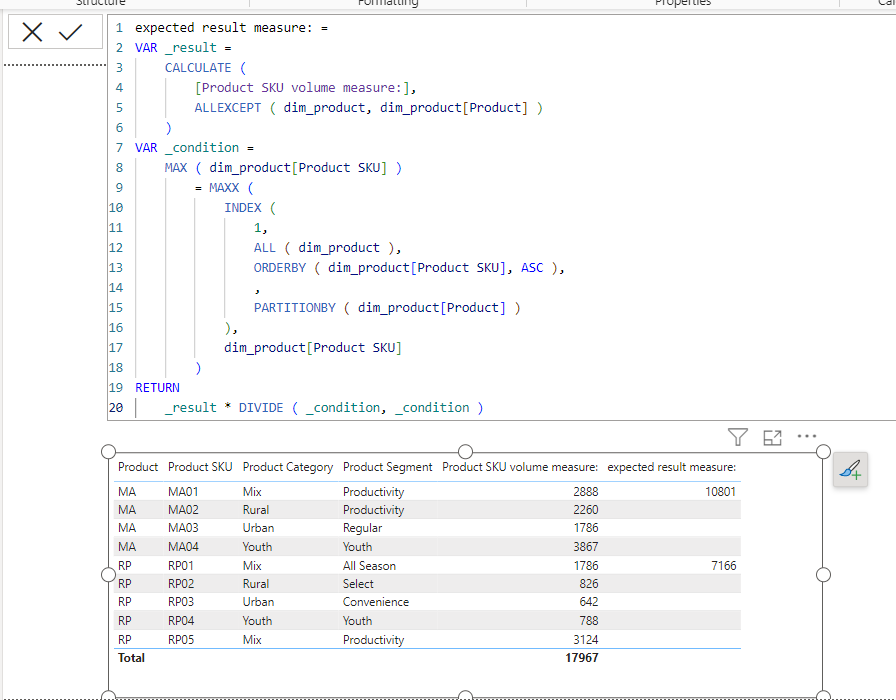Click the top-center resize handle of visual
896x700 pixels.
[466, 452]
